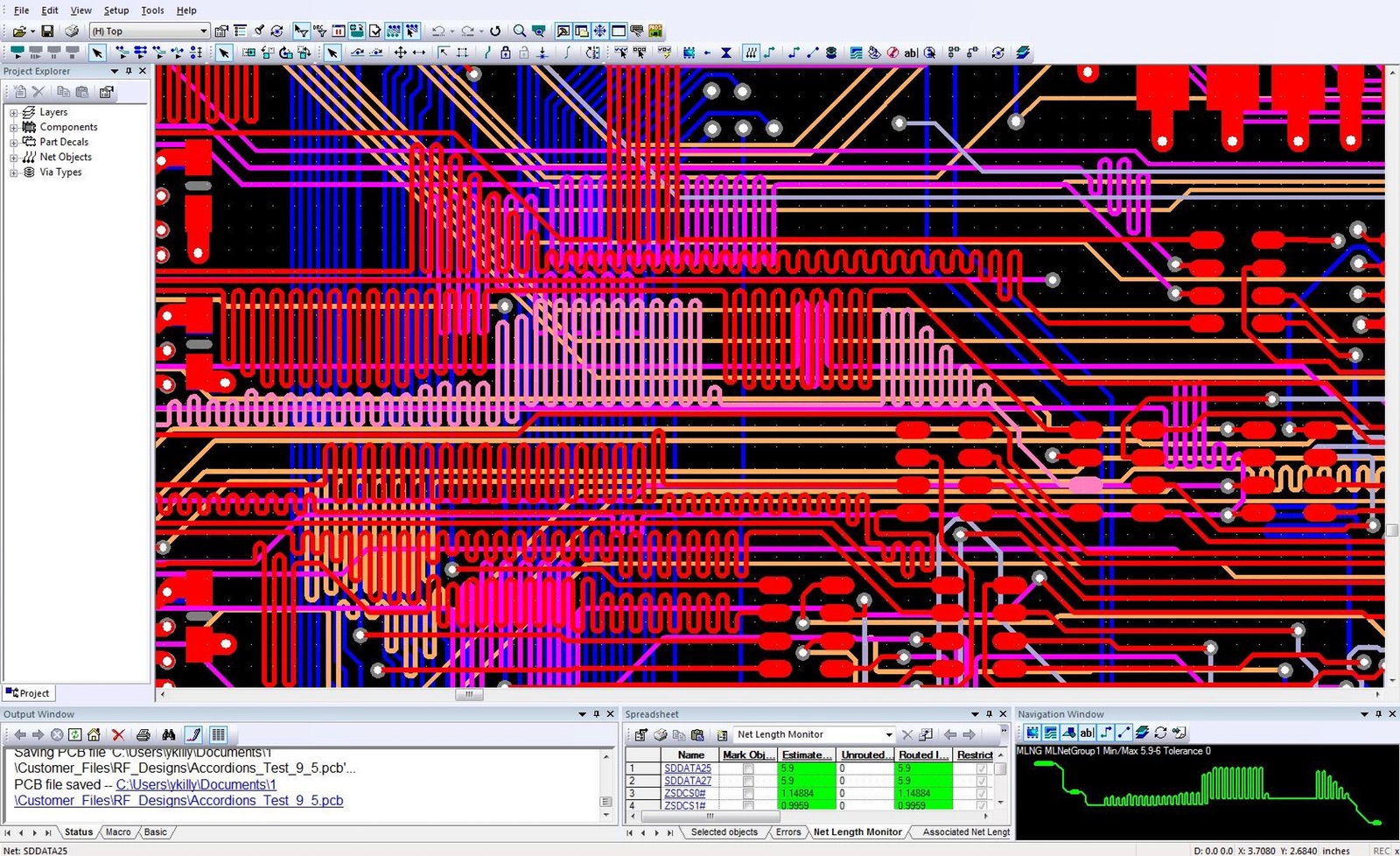The image size is (1400, 856).
Task: Click the properties icon in Project Explorer toolbar
Action: pos(107,91)
